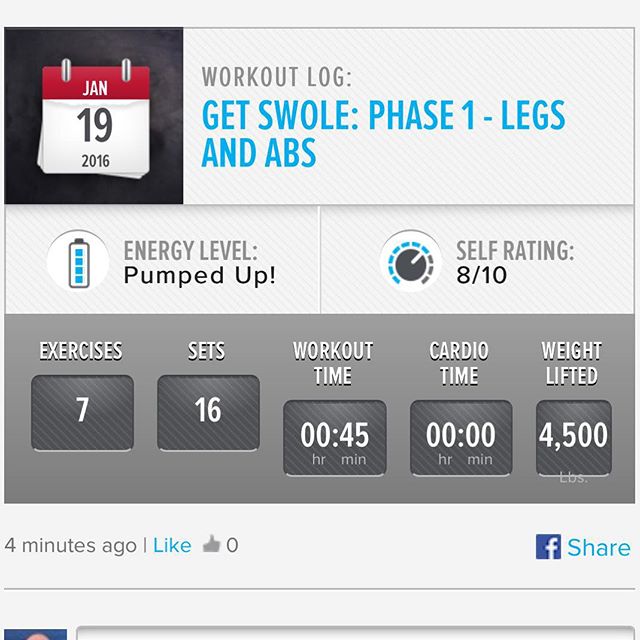This screenshot has height=640, width=640.
Task: Click the user avatar thumbnail at bottom
Action: click(36, 634)
